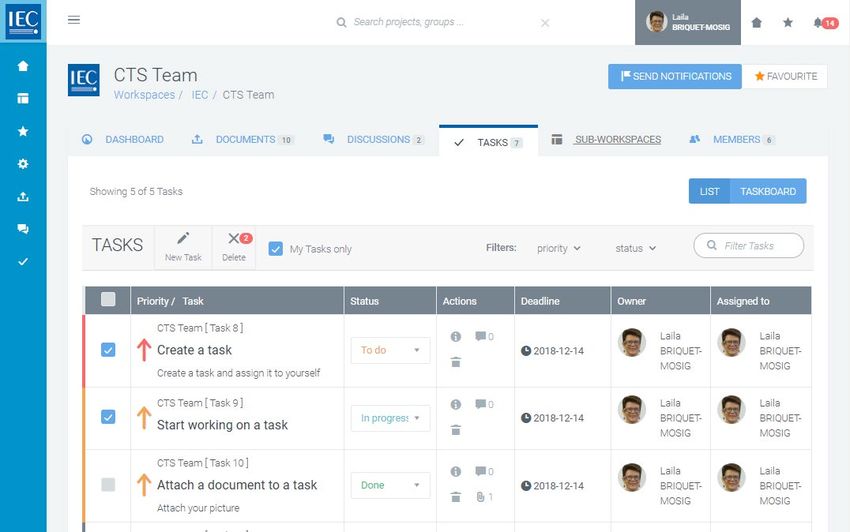Uncheck the Create a task checkbox
850x532 pixels.
pos(108,350)
